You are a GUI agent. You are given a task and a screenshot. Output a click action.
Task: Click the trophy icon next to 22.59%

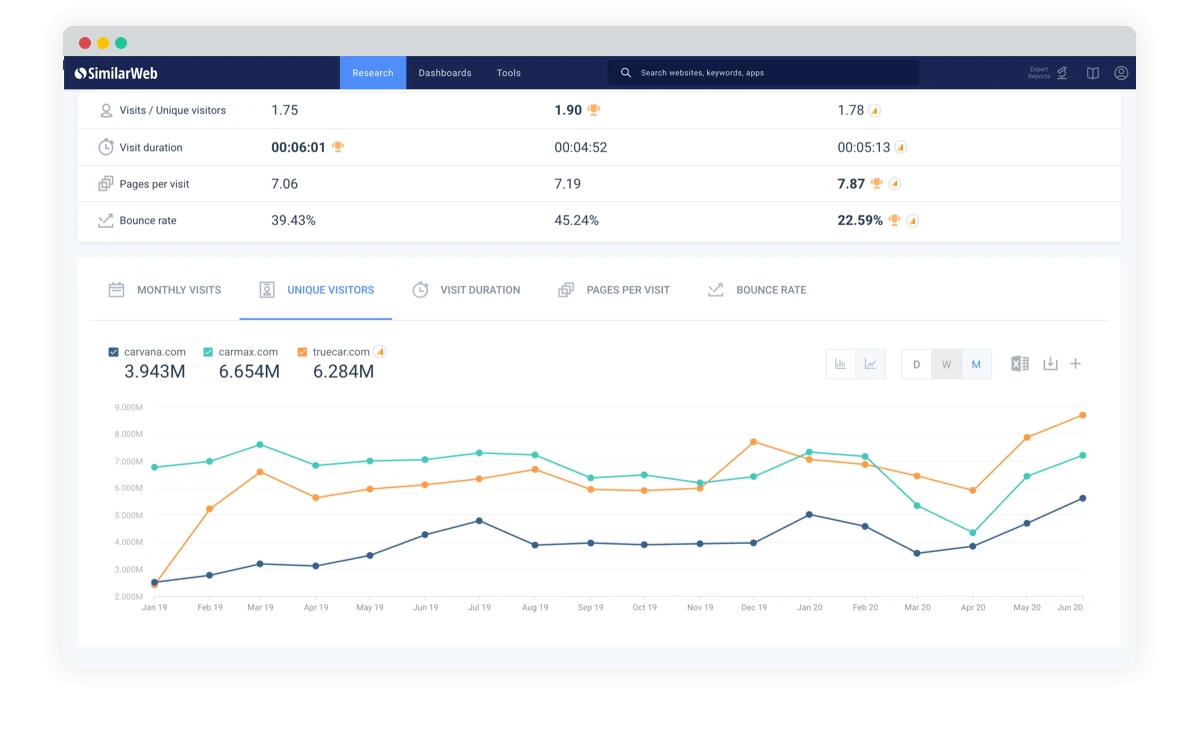[894, 221]
